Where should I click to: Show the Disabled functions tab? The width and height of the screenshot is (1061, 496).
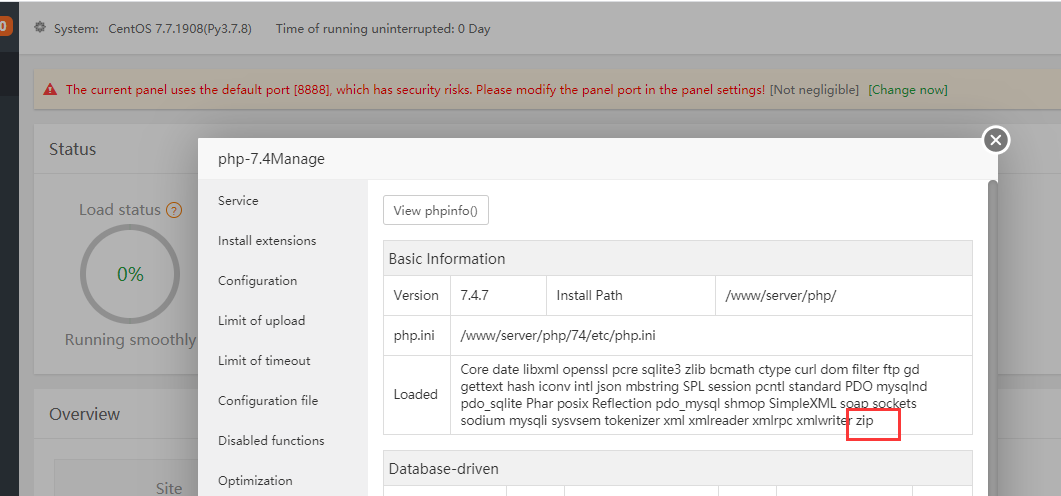271,441
